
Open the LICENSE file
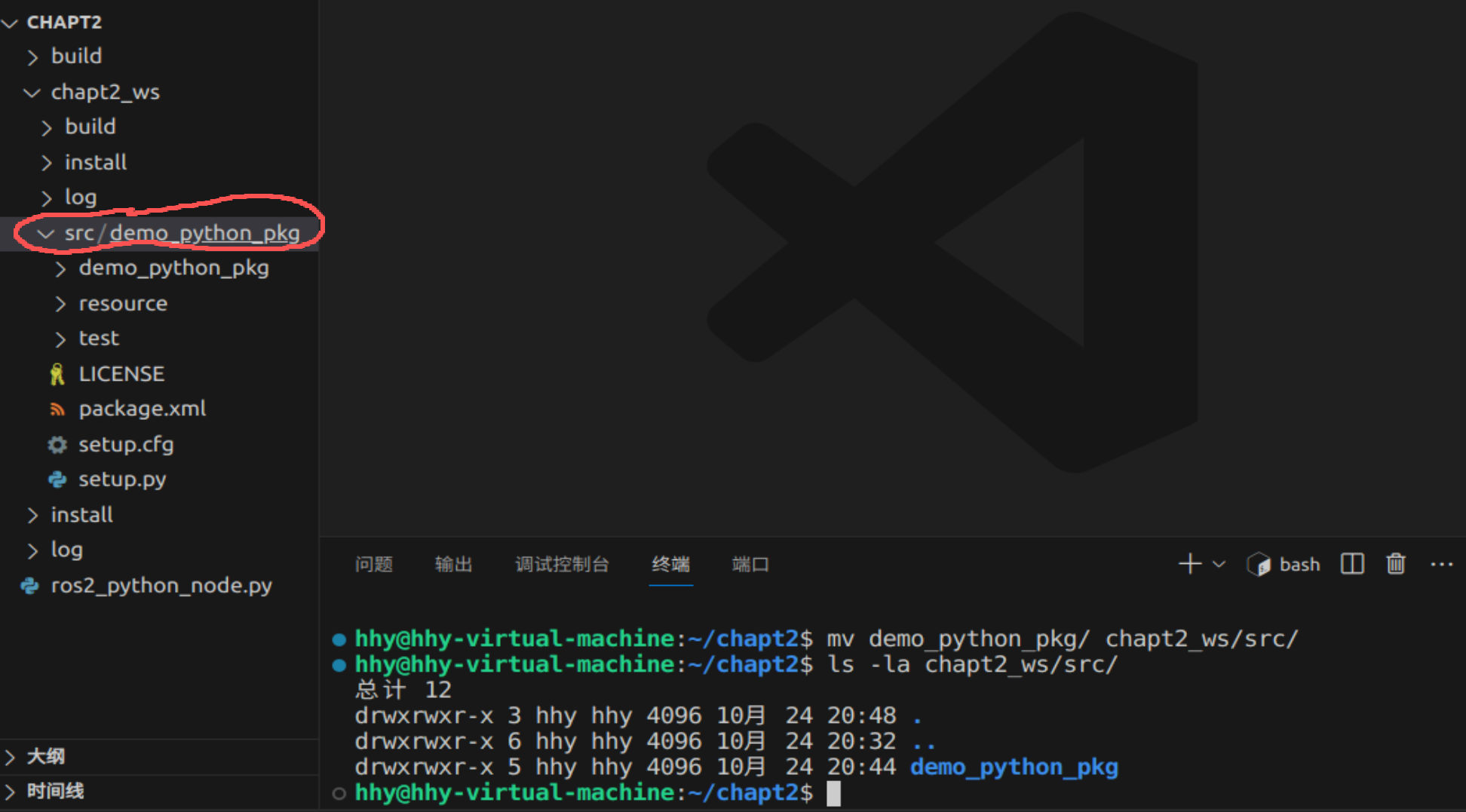coord(121,374)
